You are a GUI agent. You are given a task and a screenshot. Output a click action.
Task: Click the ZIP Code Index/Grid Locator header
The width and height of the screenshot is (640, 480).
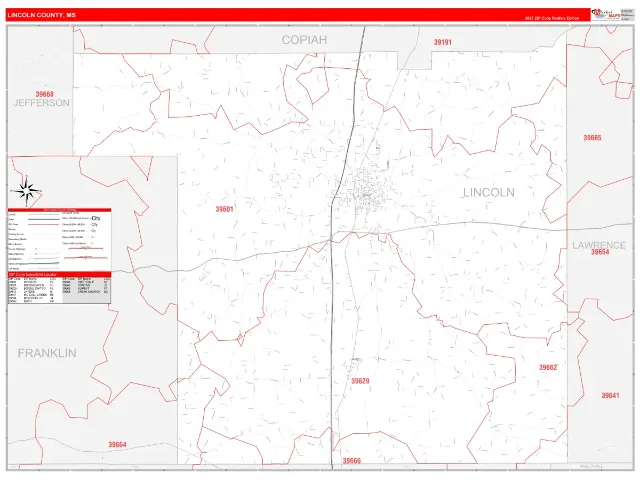pos(60,275)
